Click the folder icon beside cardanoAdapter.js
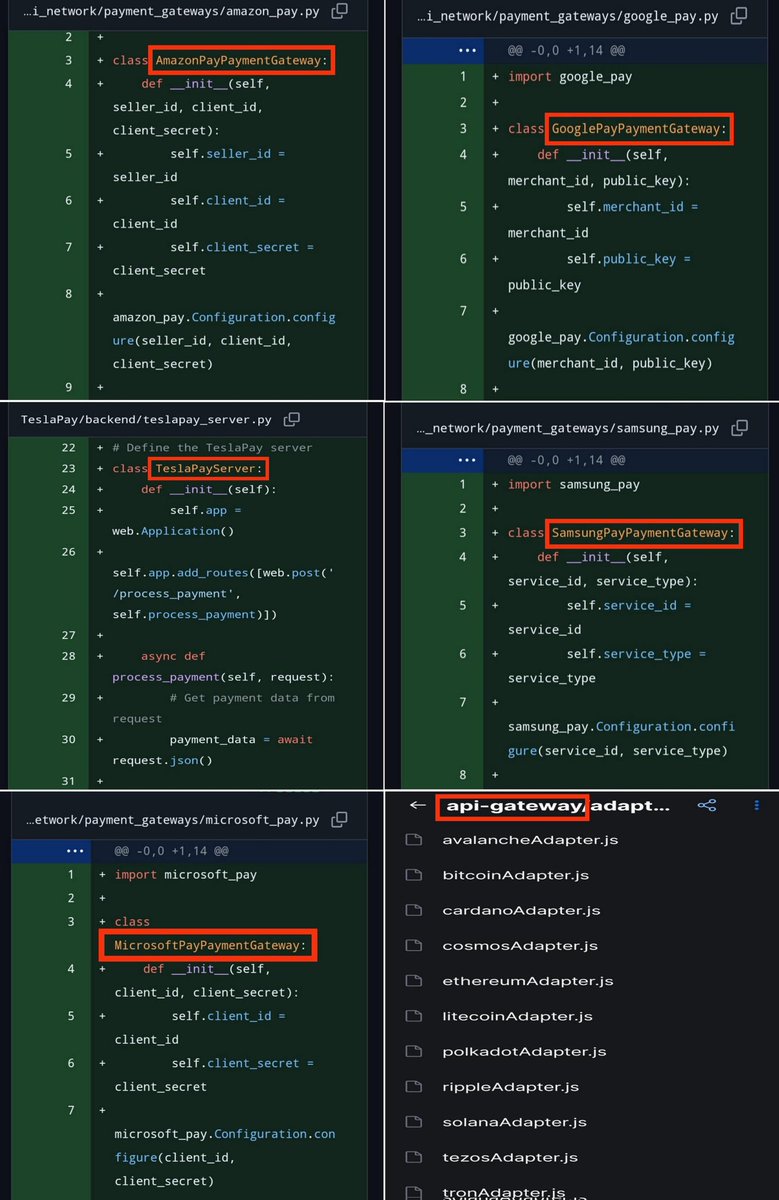This screenshot has height=1200, width=779. point(414,910)
